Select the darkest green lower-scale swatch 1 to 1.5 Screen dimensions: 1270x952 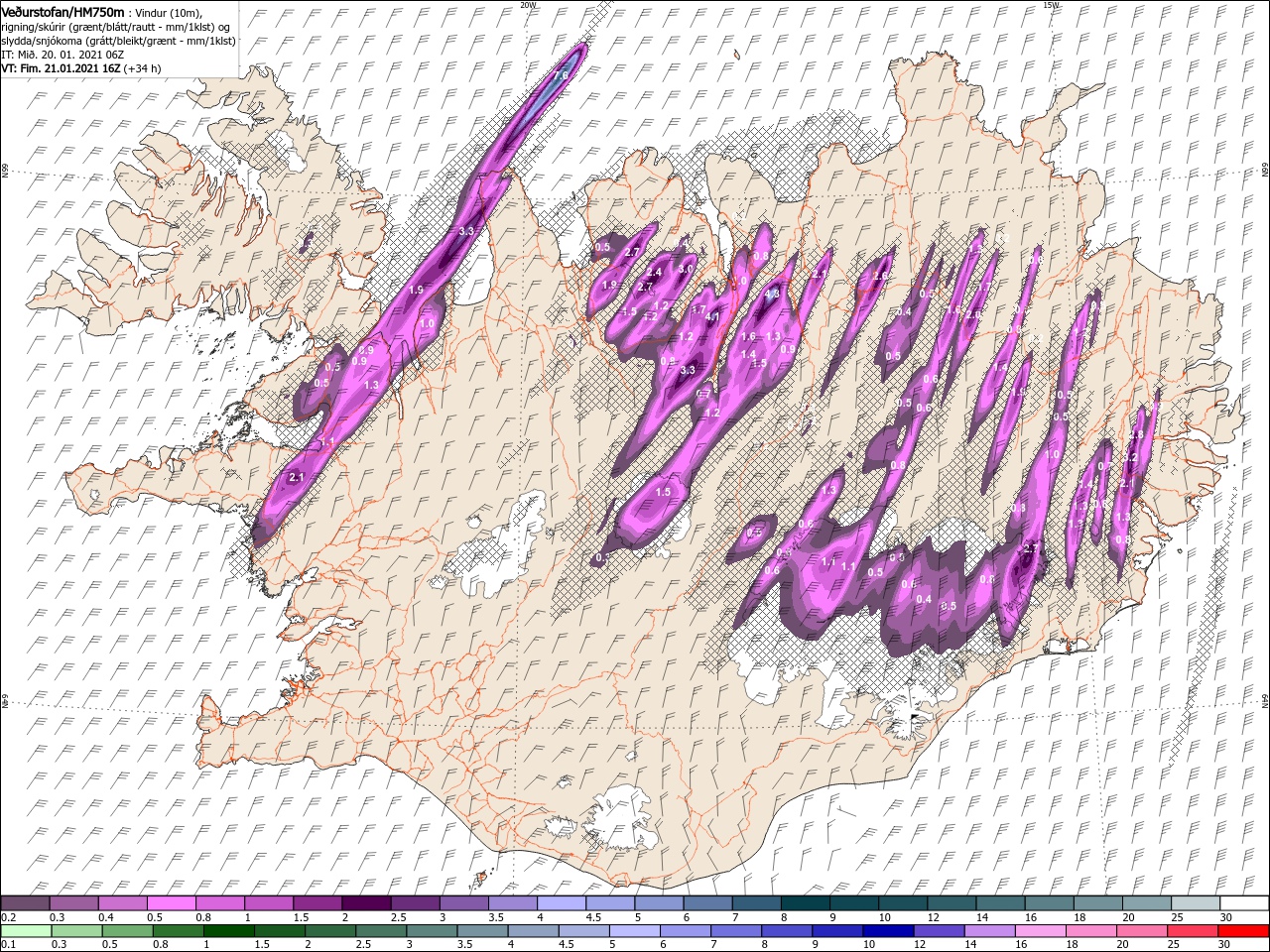(229, 931)
